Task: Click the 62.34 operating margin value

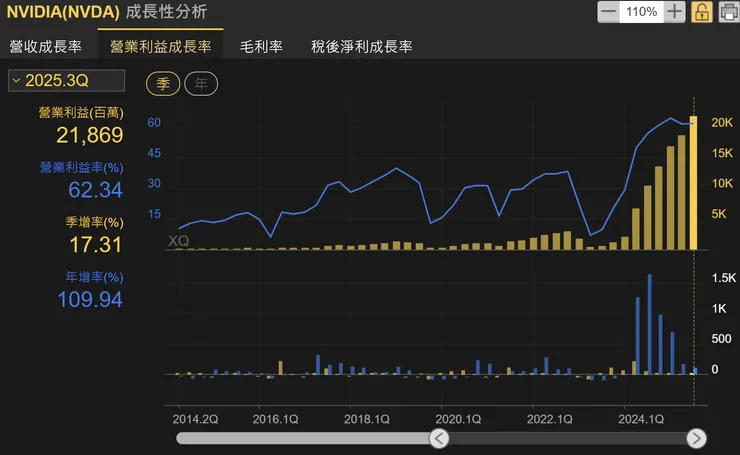Action: (95, 190)
